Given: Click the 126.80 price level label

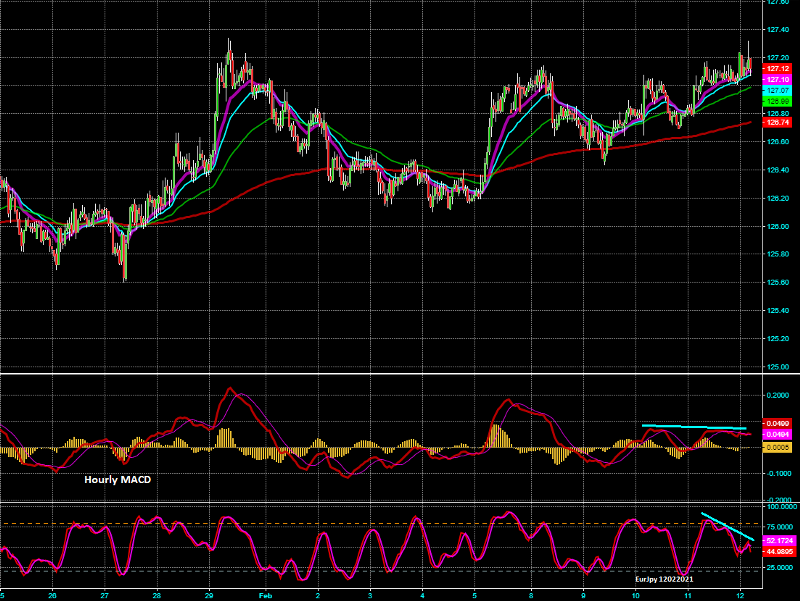Looking at the screenshot, I should pyautogui.click(x=778, y=113).
